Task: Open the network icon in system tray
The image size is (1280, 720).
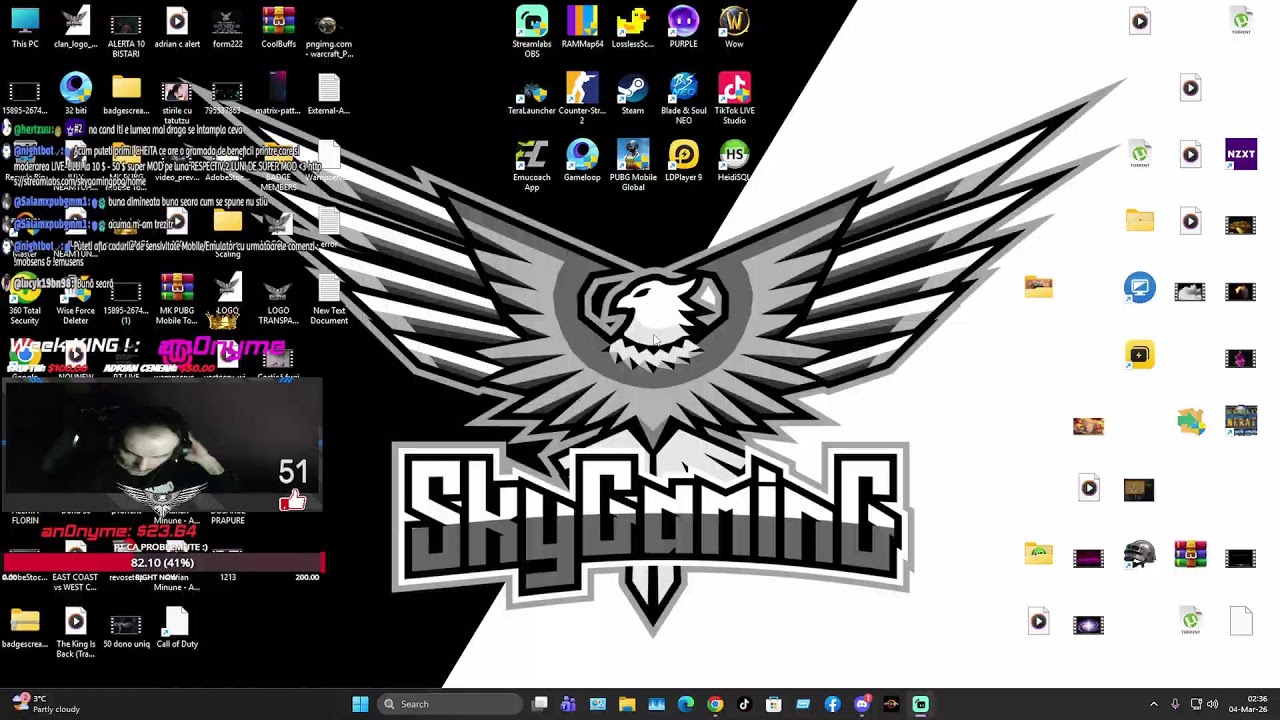Action: tap(1196, 704)
